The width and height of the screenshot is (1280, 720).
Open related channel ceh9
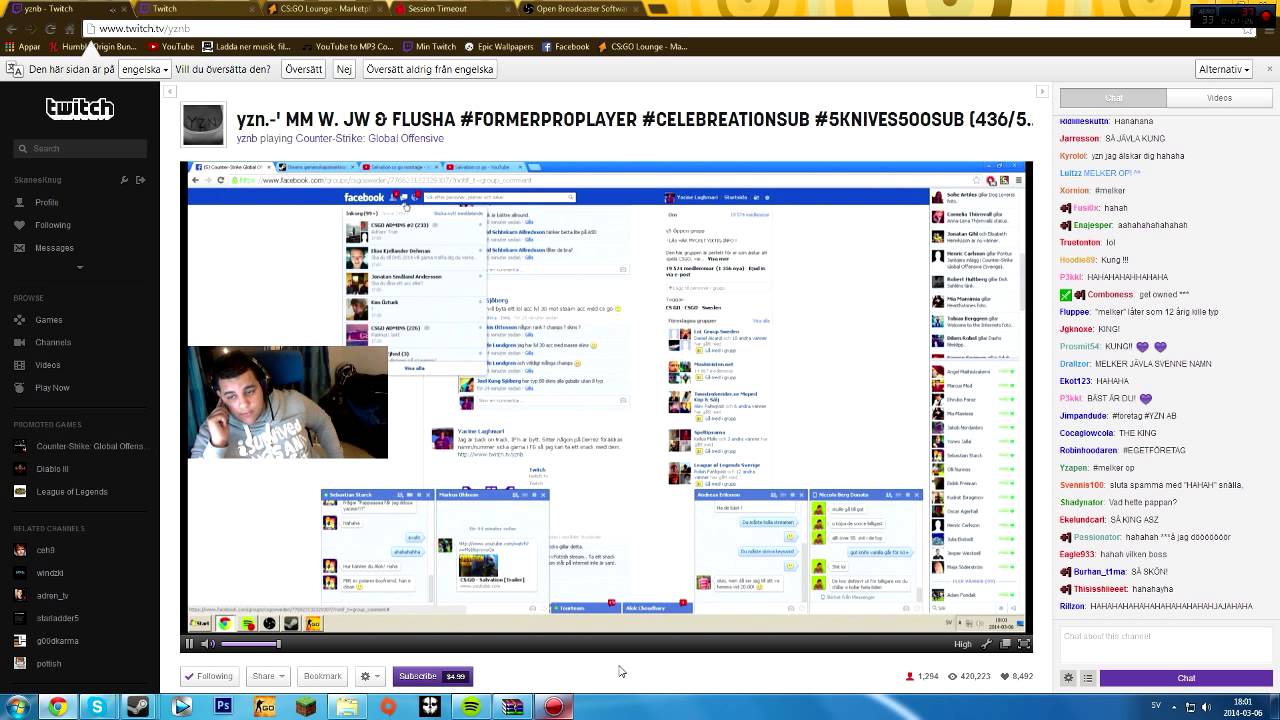(46, 550)
